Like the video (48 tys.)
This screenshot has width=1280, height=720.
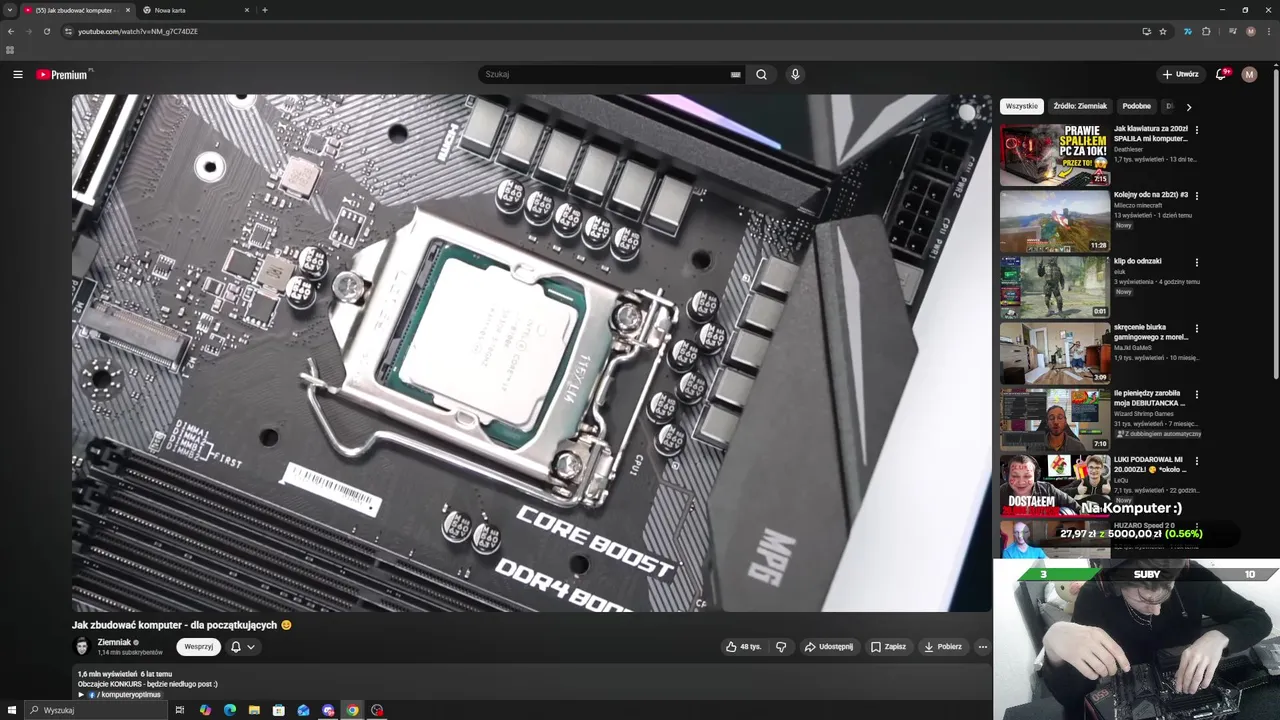pyautogui.click(x=743, y=647)
